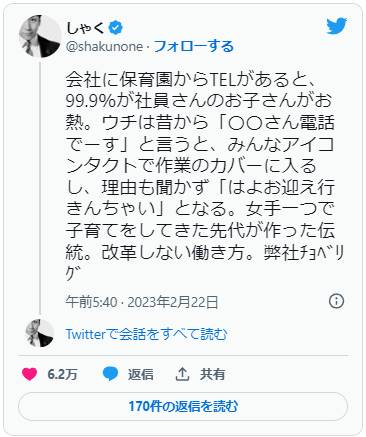Click the 170件の返信を読む button
Screen dimensions: 366x437
pos(183,406)
